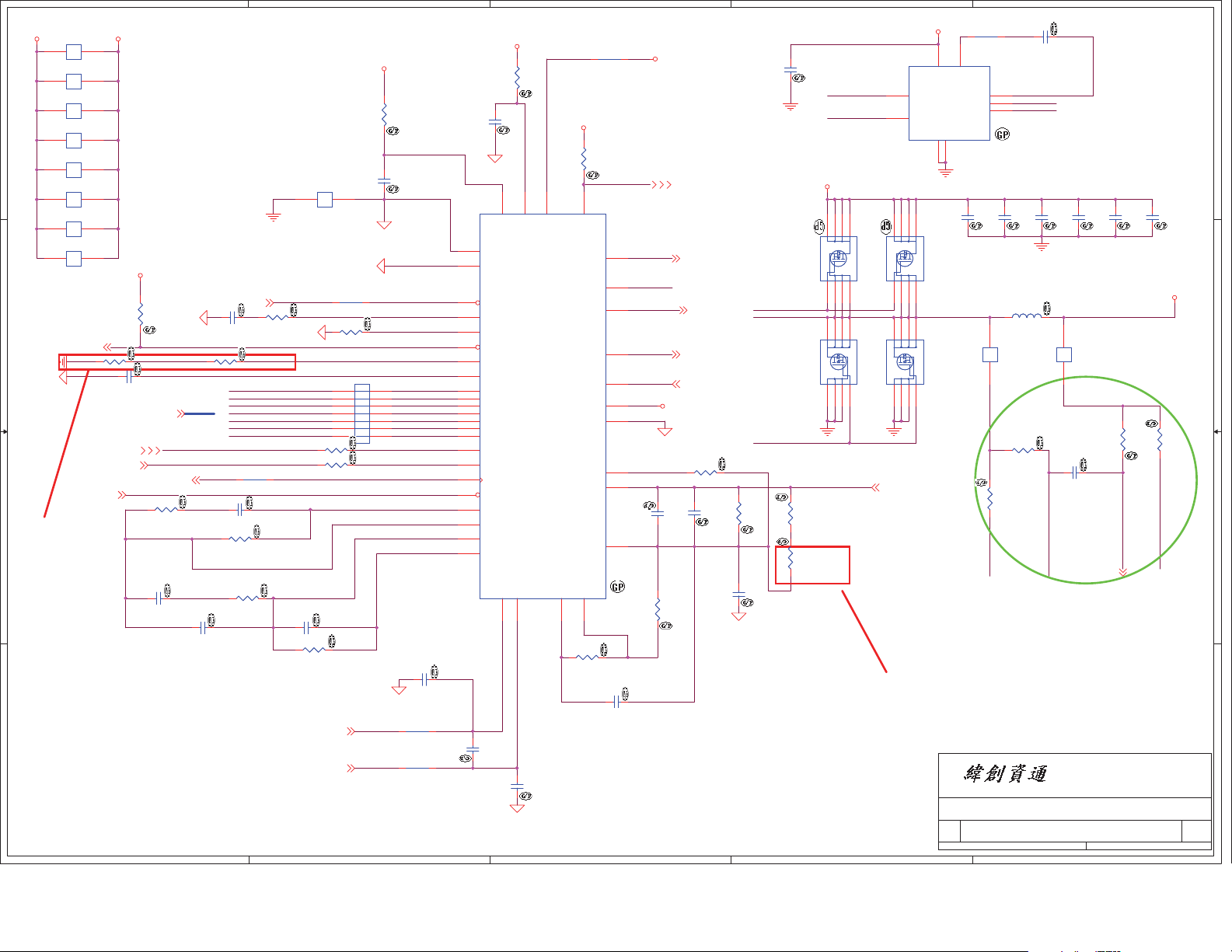This screenshot has width=1232, height=952.
Task: Click the GP marker beside upper-right IC
Action: 1003,134
